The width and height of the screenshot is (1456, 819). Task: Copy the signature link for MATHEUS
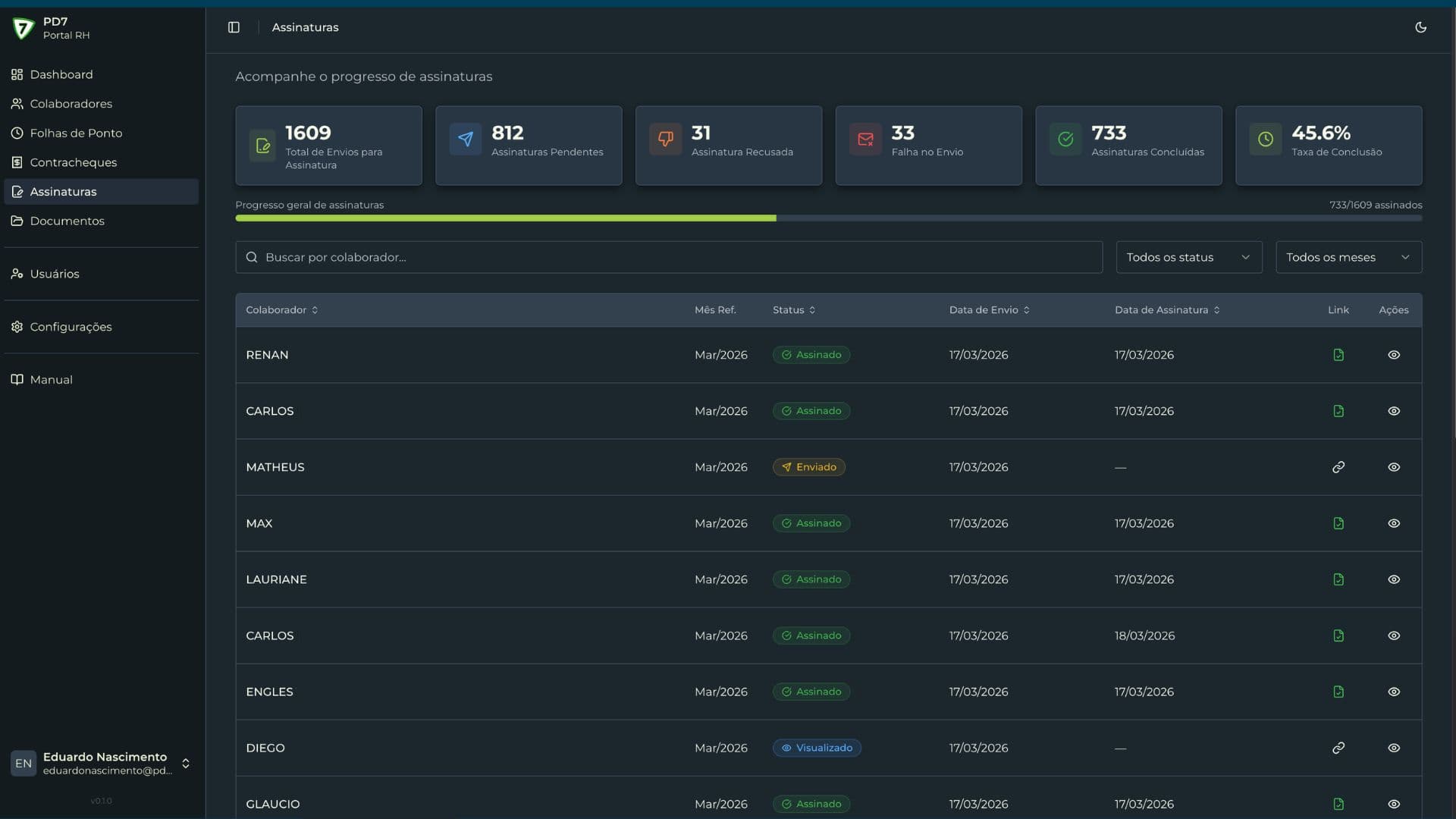[x=1338, y=467]
